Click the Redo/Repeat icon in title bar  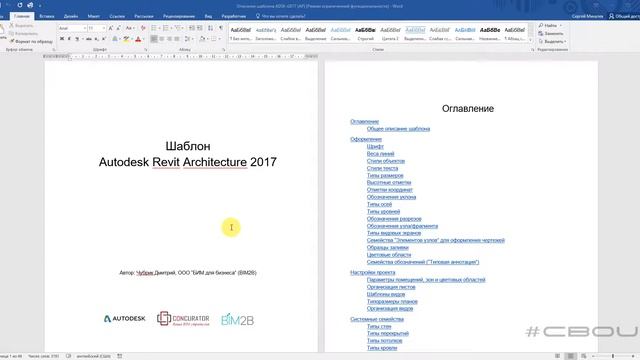pyautogui.click(x=20, y=5)
